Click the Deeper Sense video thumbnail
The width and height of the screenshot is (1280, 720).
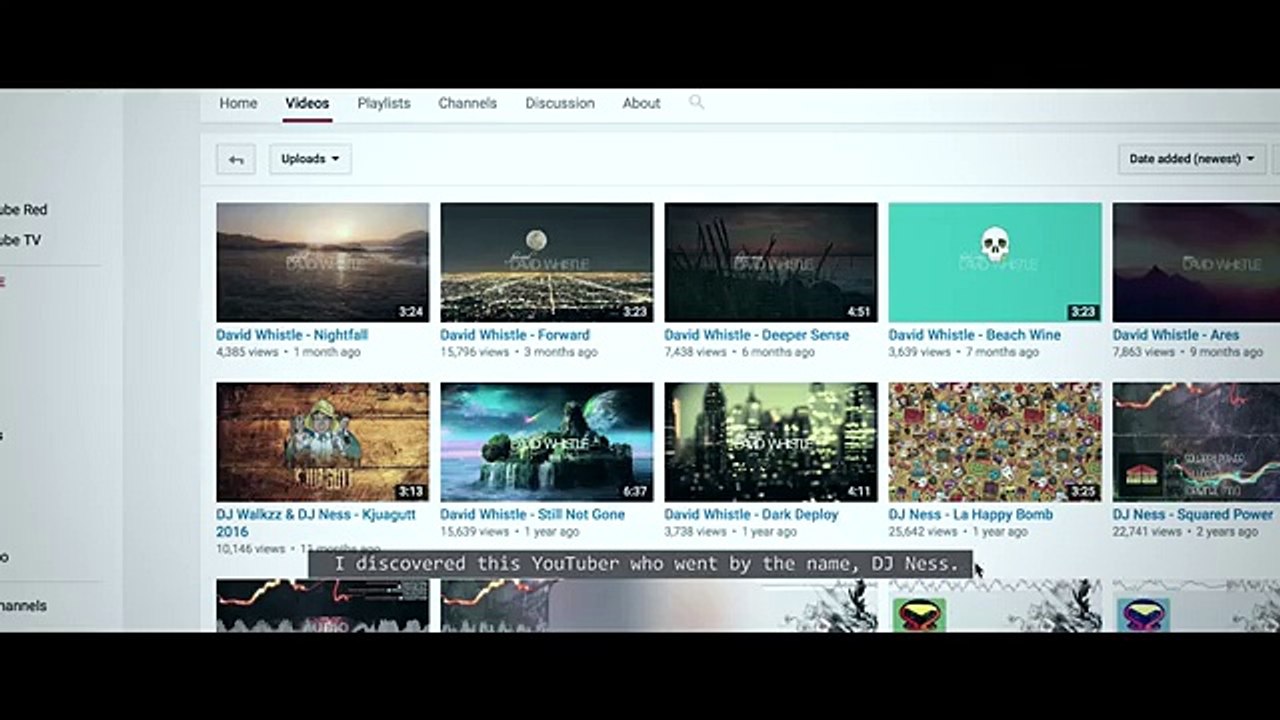click(771, 262)
